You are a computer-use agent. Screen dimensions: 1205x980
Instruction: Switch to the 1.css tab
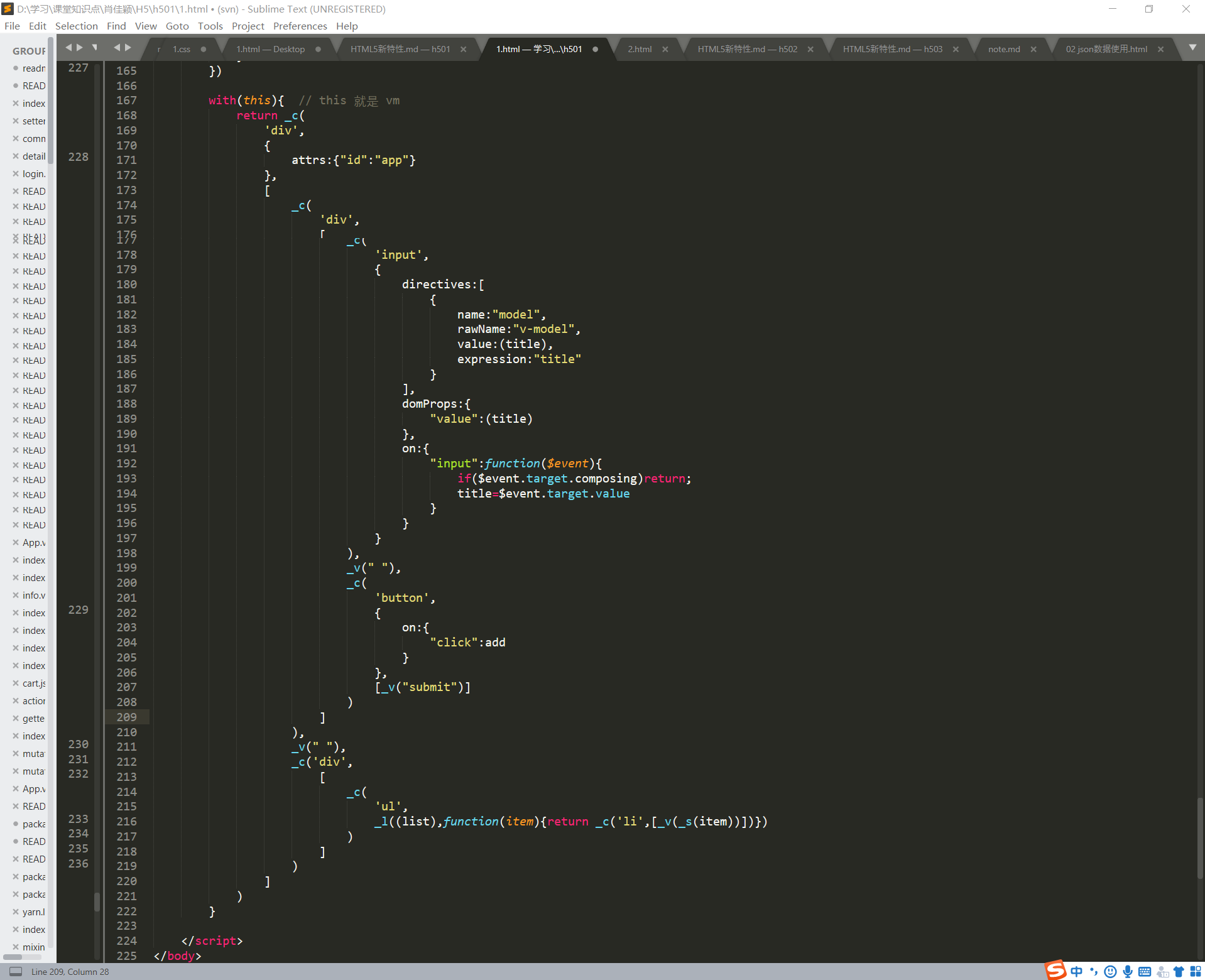coord(182,49)
